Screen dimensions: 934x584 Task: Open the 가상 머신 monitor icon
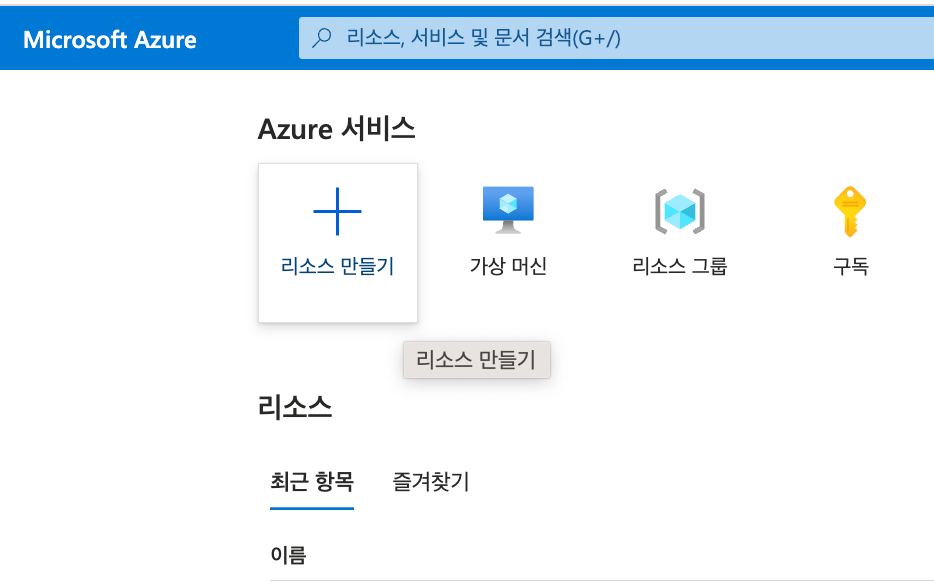pyautogui.click(x=508, y=210)
